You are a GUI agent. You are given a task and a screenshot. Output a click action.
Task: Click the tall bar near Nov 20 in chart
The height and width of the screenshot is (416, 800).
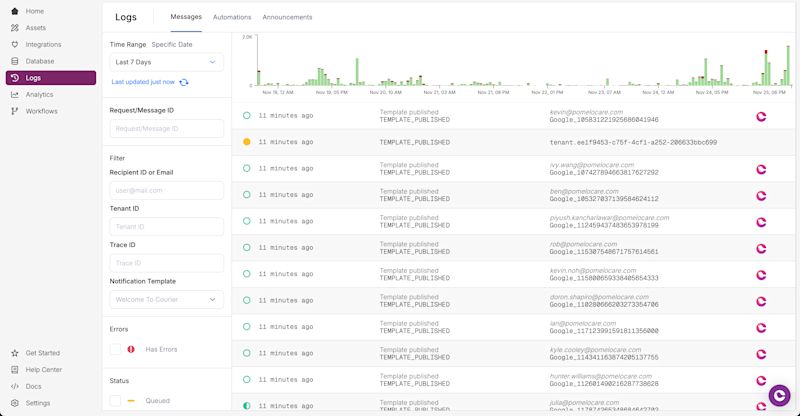(357, 71)
